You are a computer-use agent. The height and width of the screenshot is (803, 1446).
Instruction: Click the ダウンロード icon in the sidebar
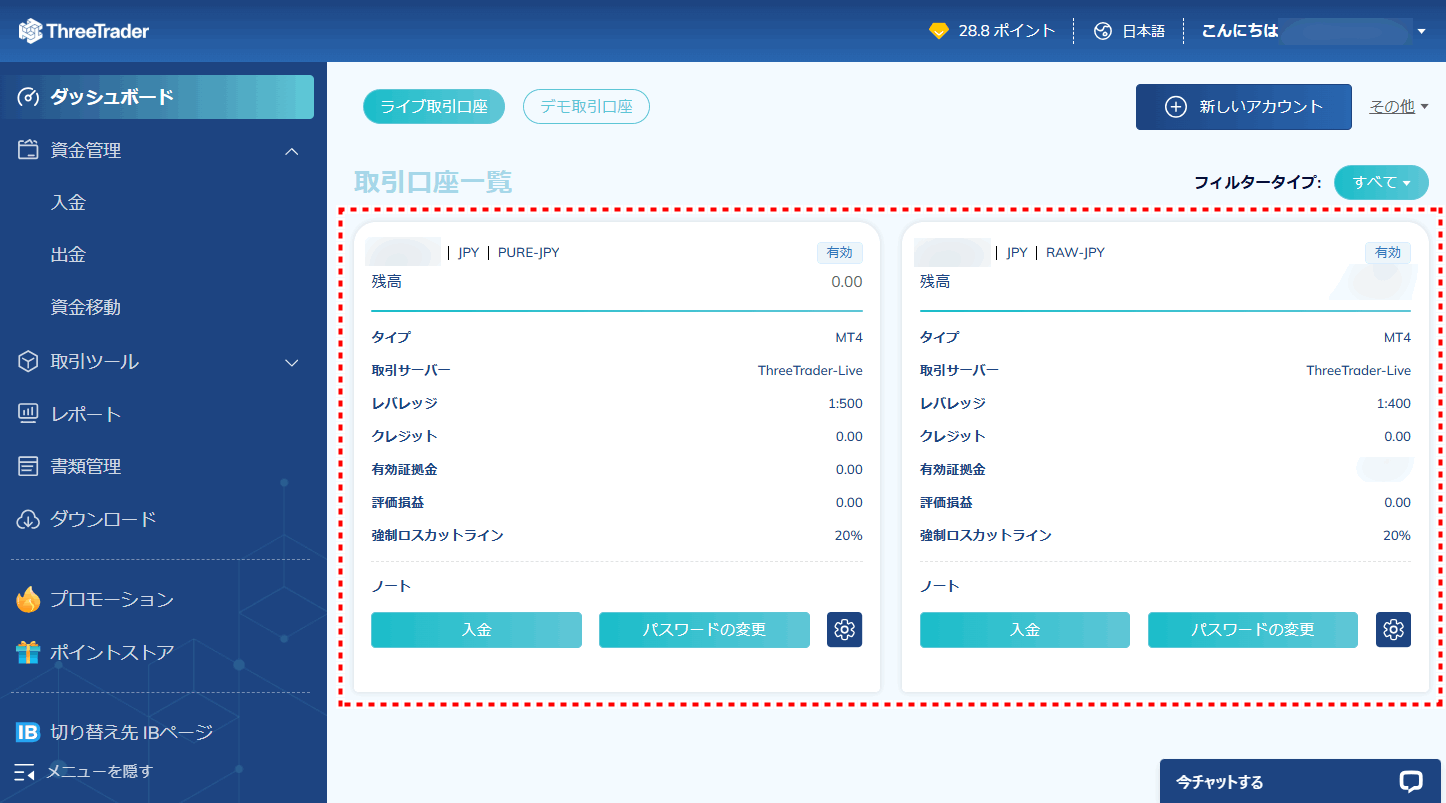[x=28, y=518]
